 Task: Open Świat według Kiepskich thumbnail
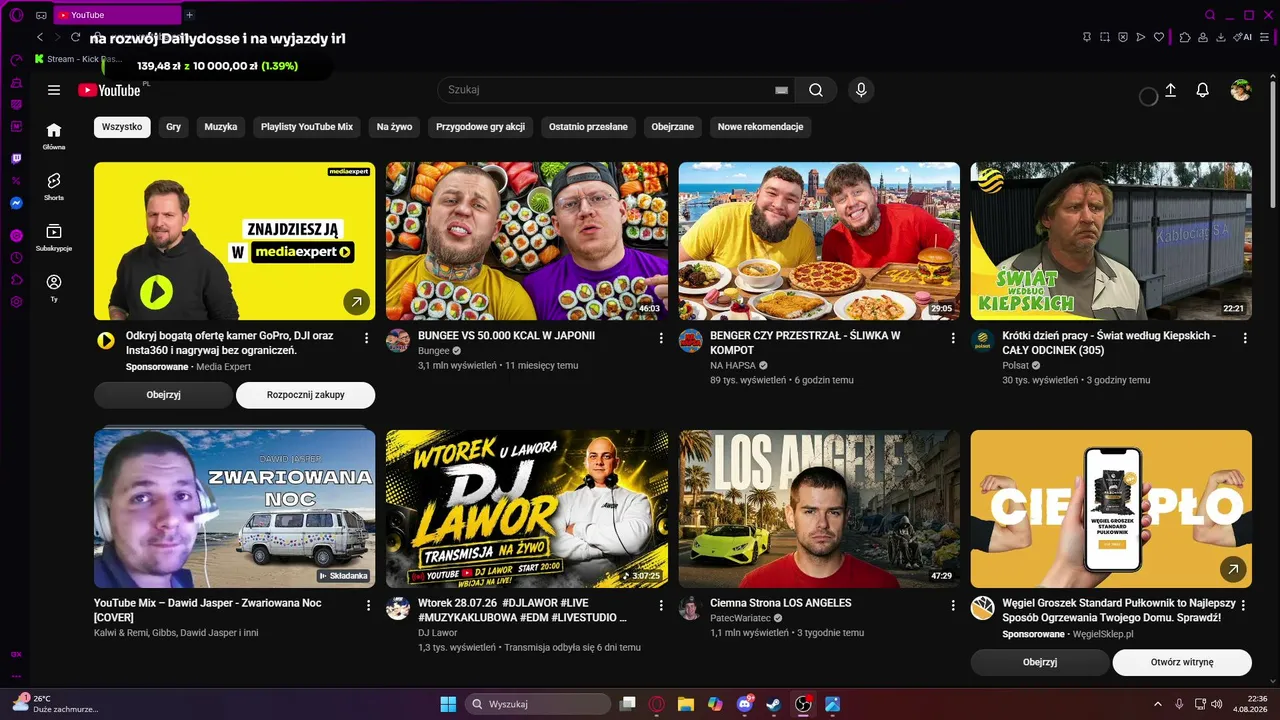tap(1111, 241)
